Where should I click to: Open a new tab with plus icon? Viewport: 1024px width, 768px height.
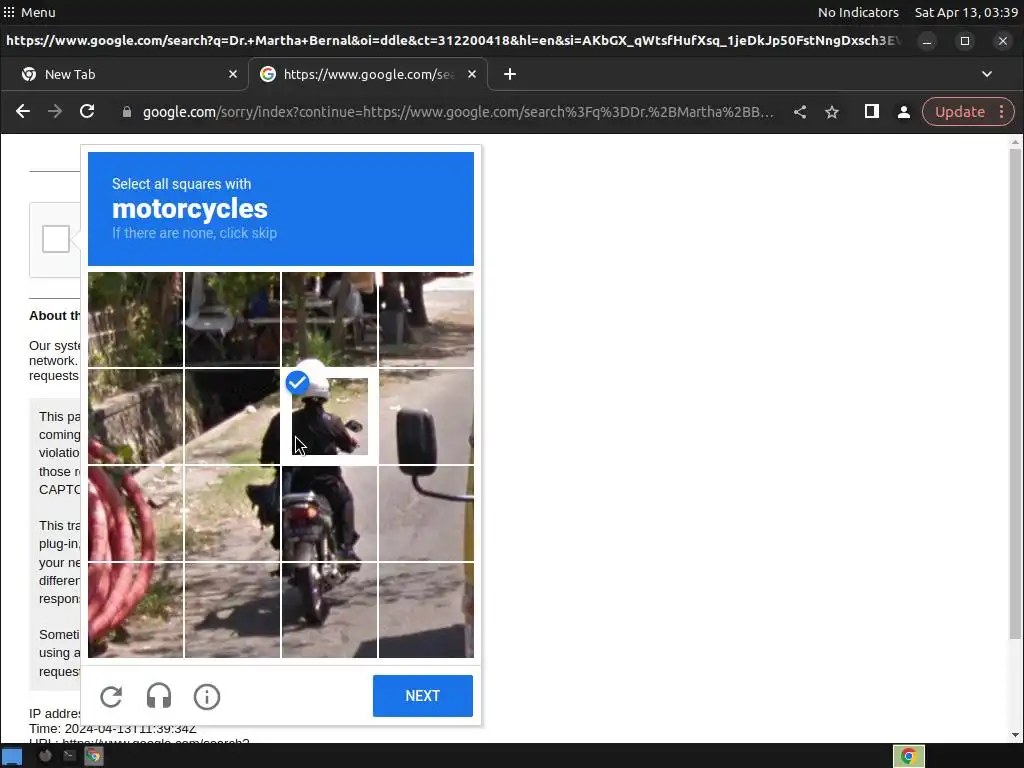click(510, 74)
